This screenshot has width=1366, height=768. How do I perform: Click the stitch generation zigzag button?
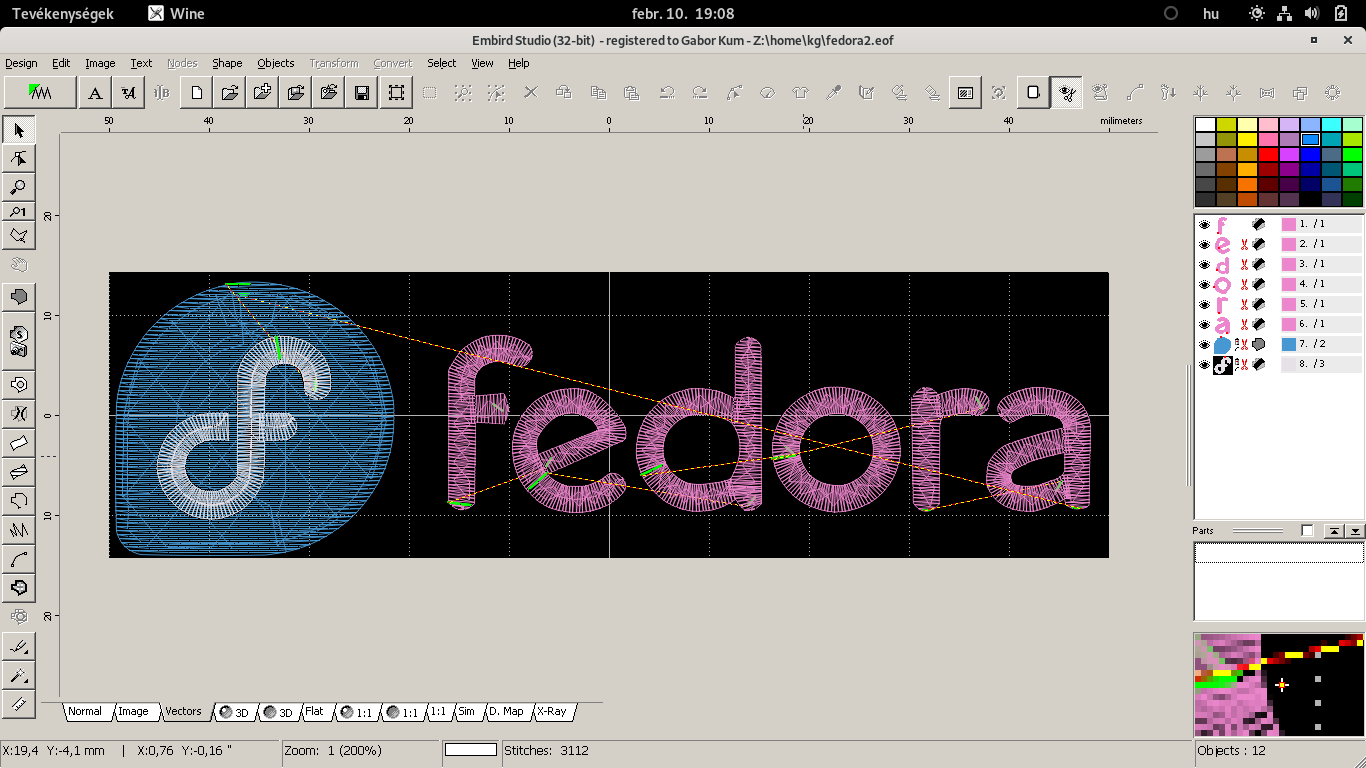point(40,93)
